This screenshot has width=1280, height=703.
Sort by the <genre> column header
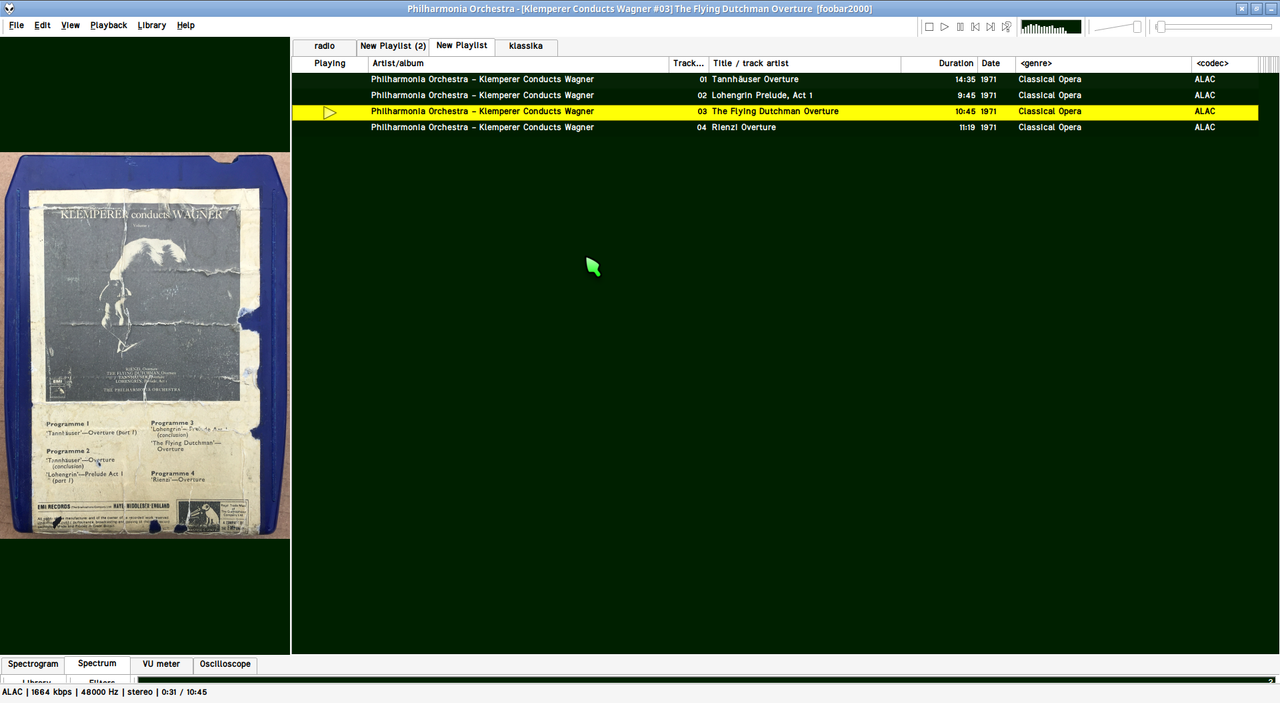(x=1103, y=64)
